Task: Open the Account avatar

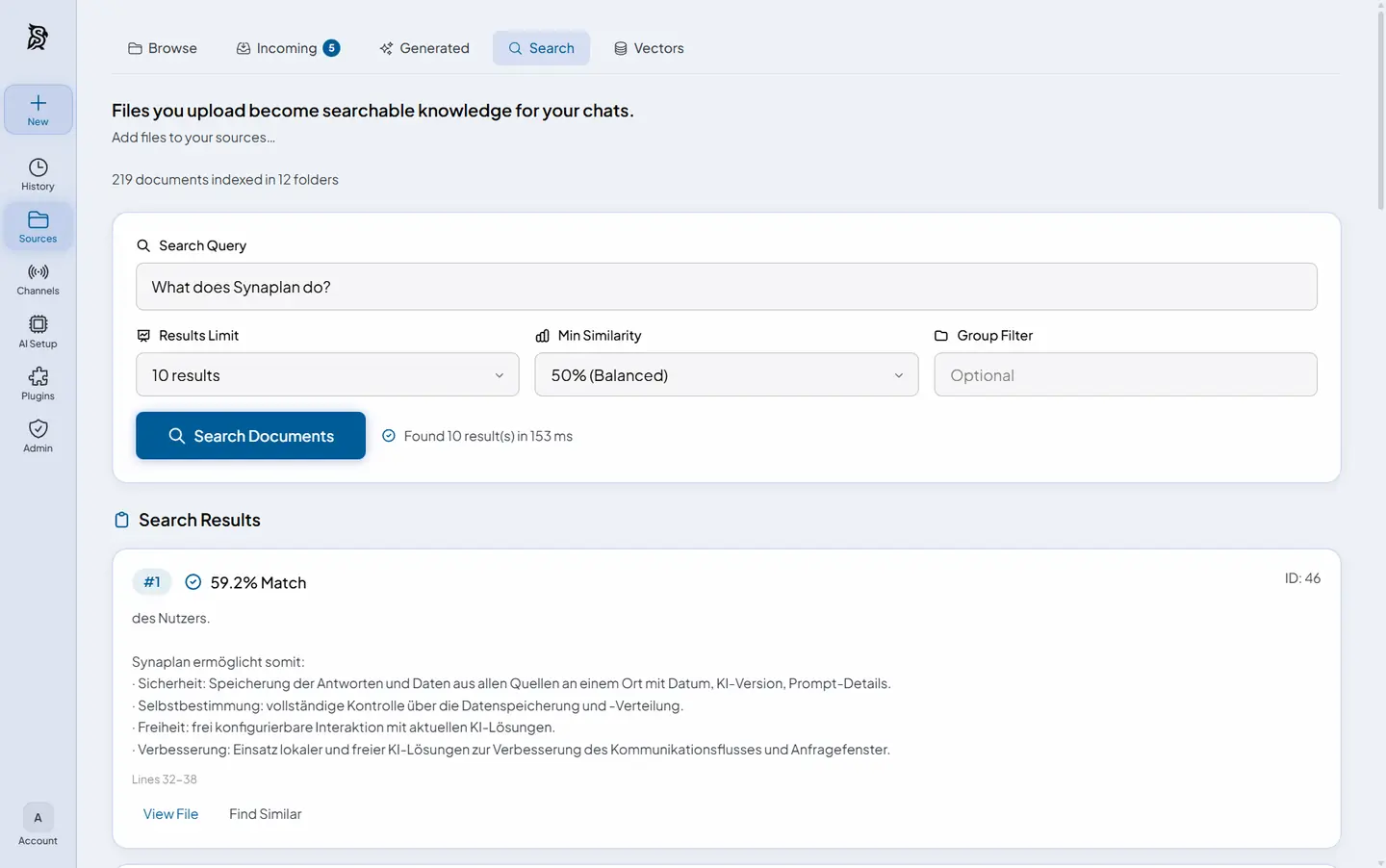Action: (38, 818)
